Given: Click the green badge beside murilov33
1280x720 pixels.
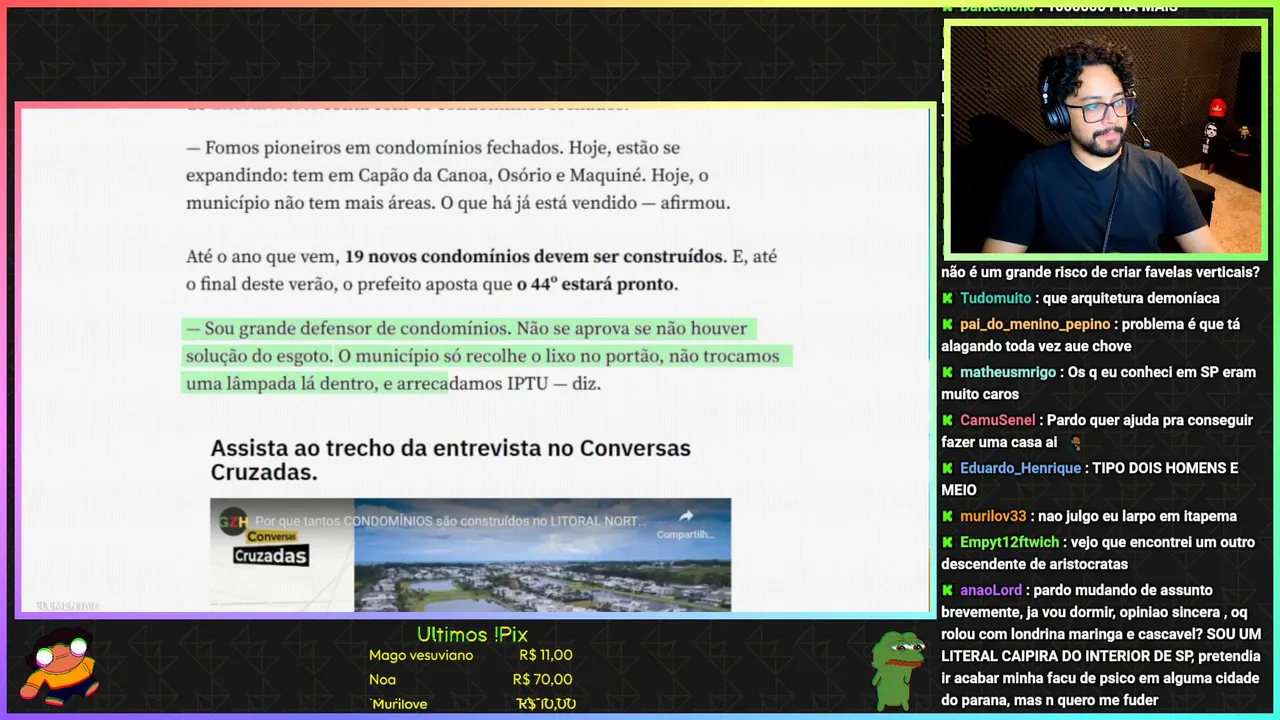Looking at the screenshot, I should 947,516.
